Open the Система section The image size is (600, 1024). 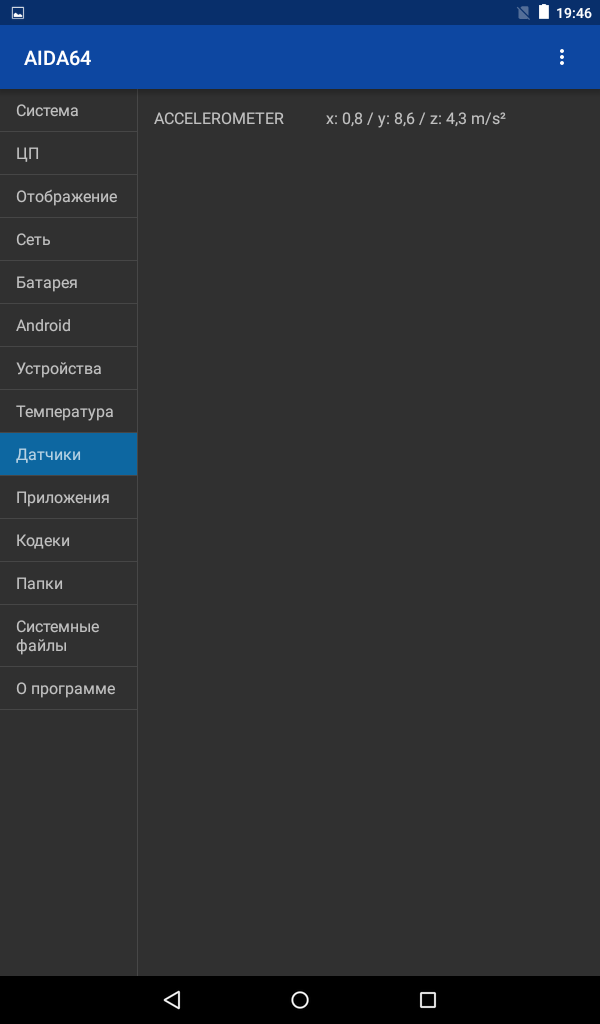coord(69,110)
